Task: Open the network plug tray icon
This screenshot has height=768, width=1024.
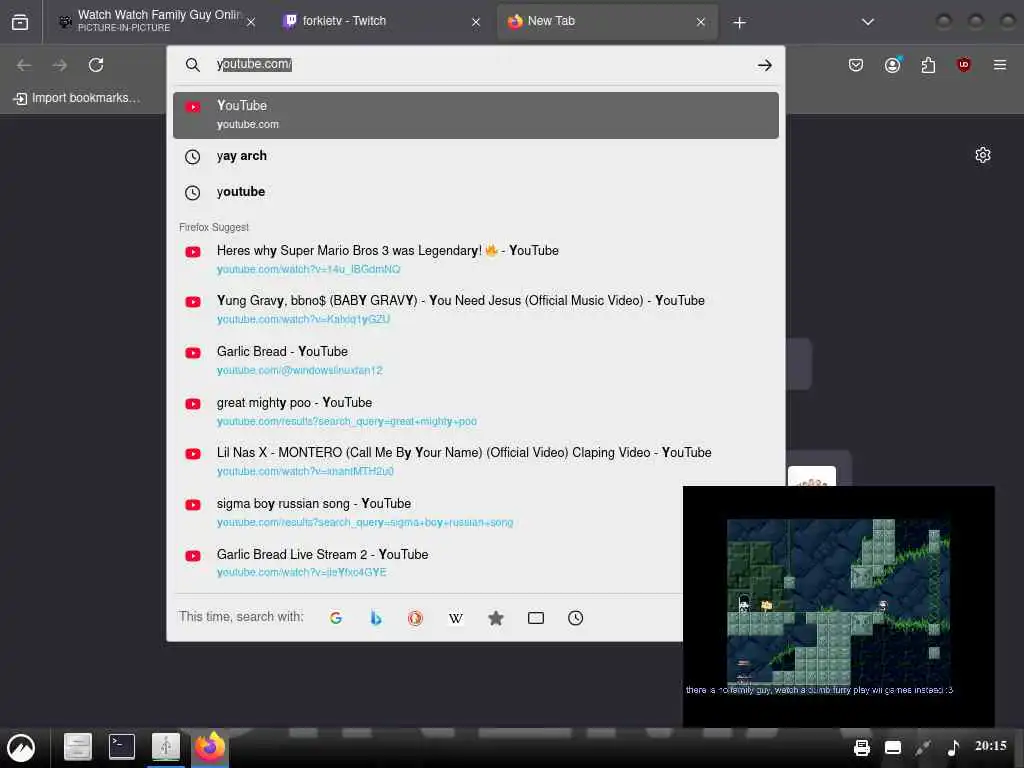Action: click(923, 748)
